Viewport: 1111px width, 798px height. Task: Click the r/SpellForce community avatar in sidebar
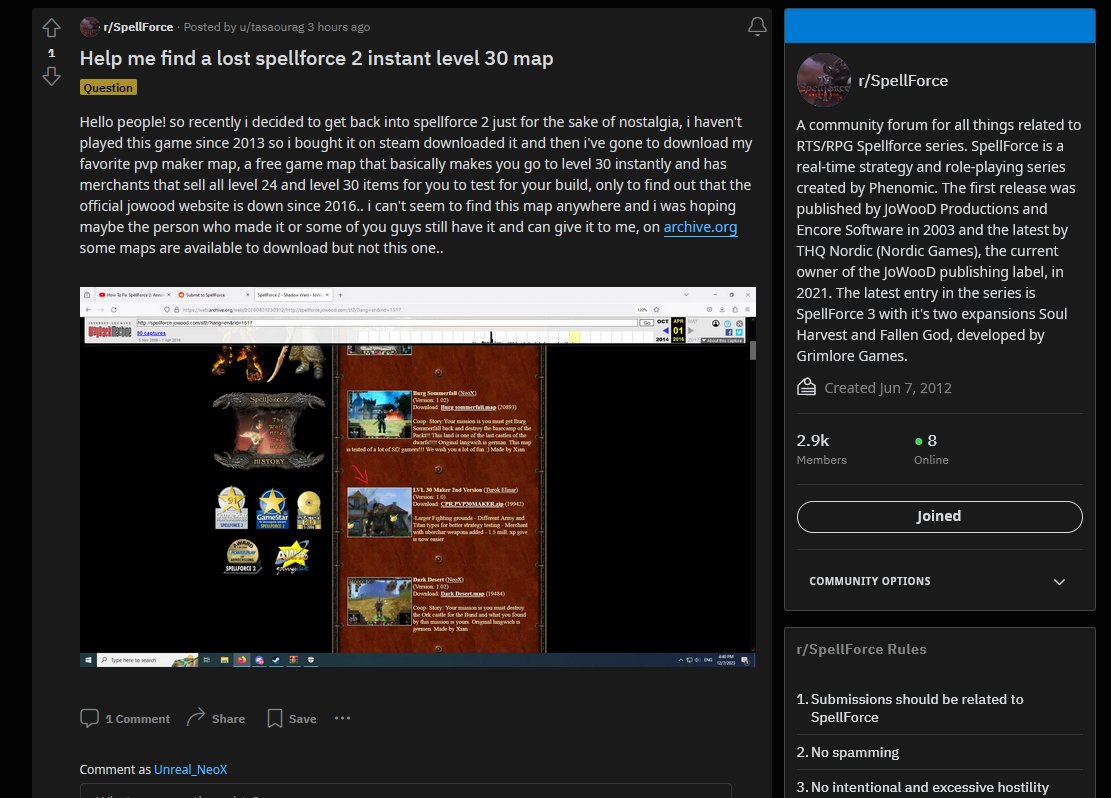click(x=823, y=80)
